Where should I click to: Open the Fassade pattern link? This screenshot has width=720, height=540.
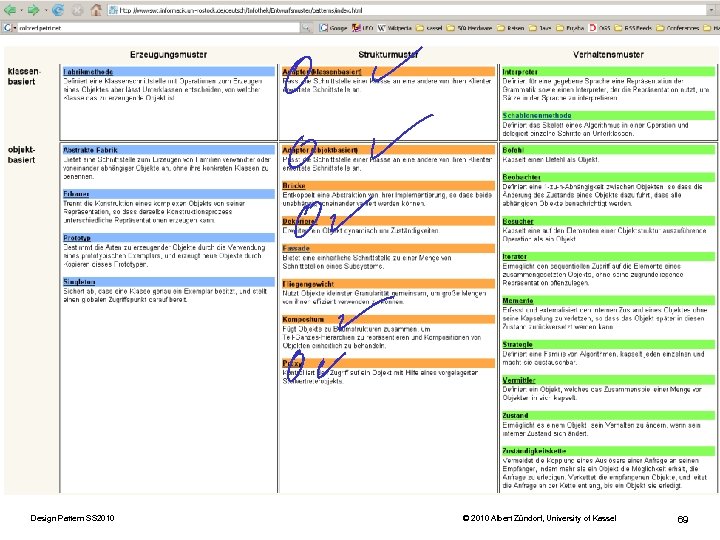click(x=296, y=248)
